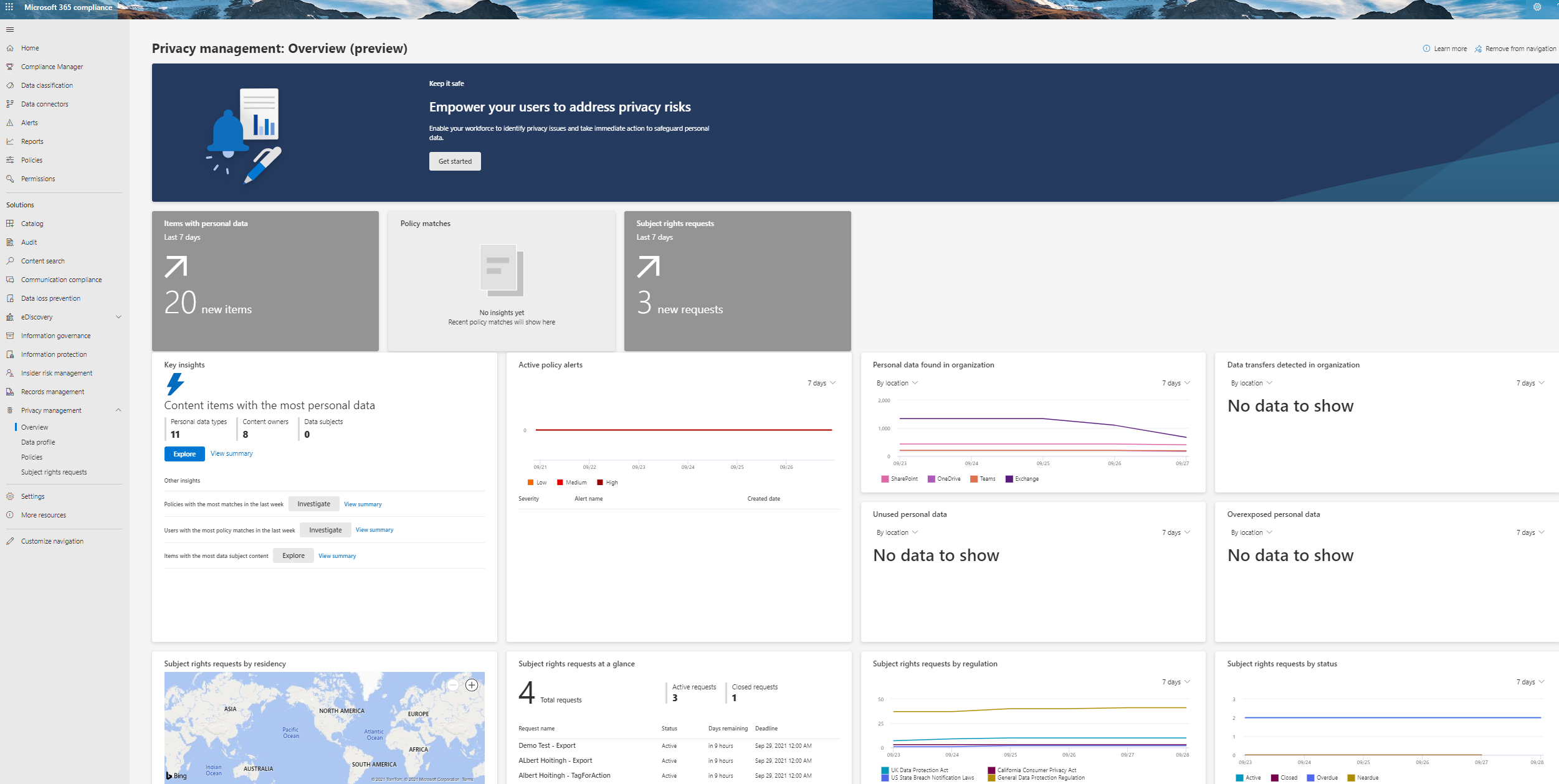Toggle Exchange legend in personal data chart
1559x784 pixels.
click(x=1022, y=479)
